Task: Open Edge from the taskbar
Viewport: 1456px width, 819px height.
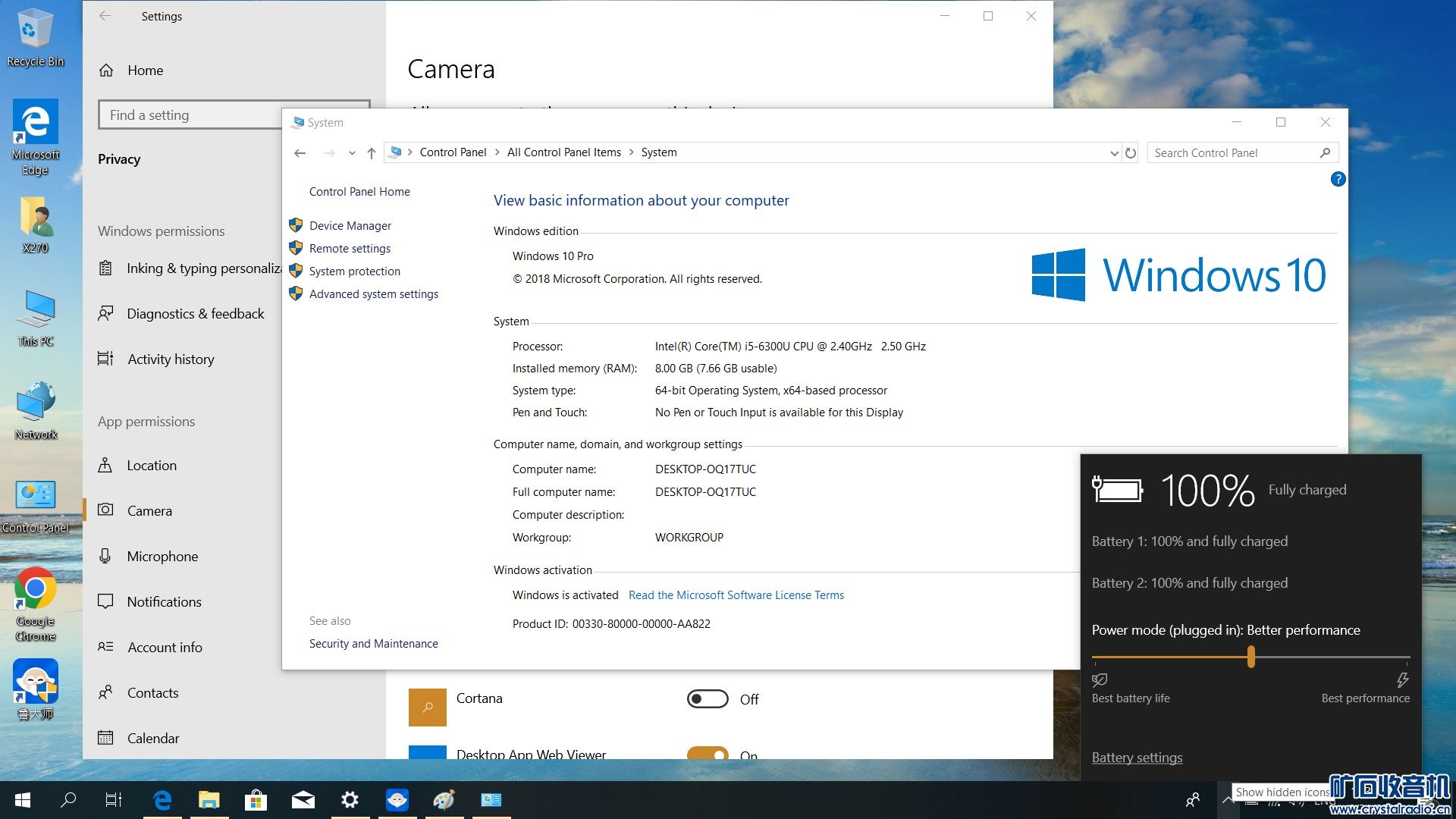Action: pyautogui.click(x=162, y=799)
